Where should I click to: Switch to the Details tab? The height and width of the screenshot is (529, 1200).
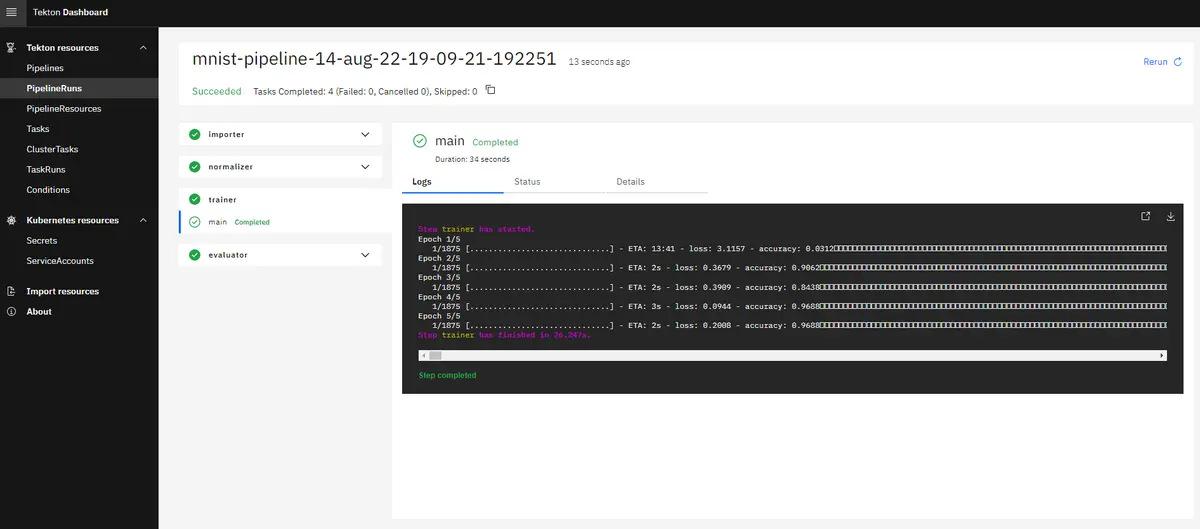pyautogui.click(x=657, y=181)
